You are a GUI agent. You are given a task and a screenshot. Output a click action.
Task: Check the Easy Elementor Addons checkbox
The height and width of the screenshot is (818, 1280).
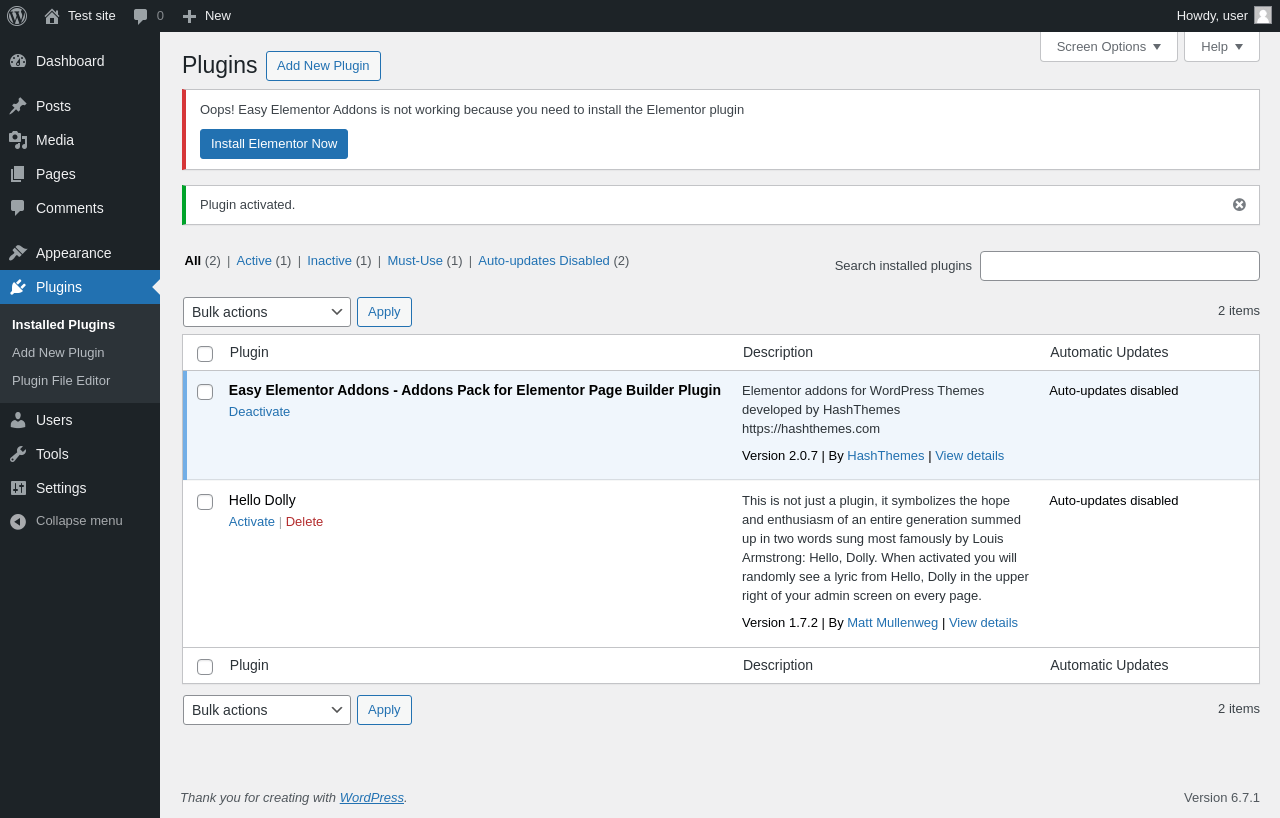click(205, 392)
